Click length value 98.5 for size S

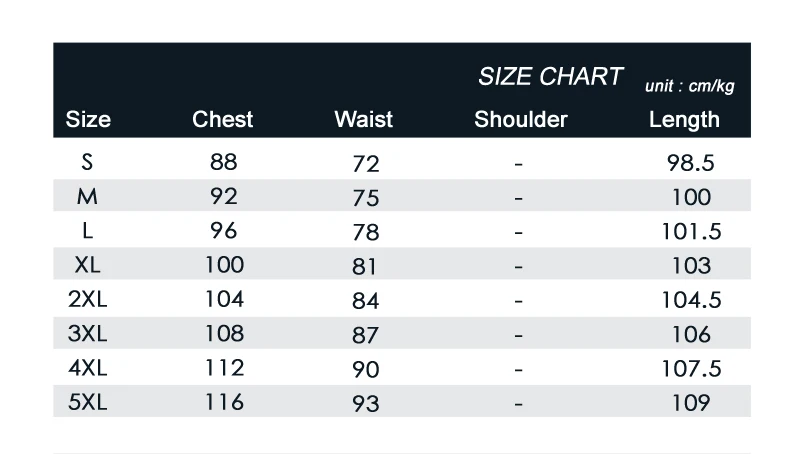coord(691,163)
